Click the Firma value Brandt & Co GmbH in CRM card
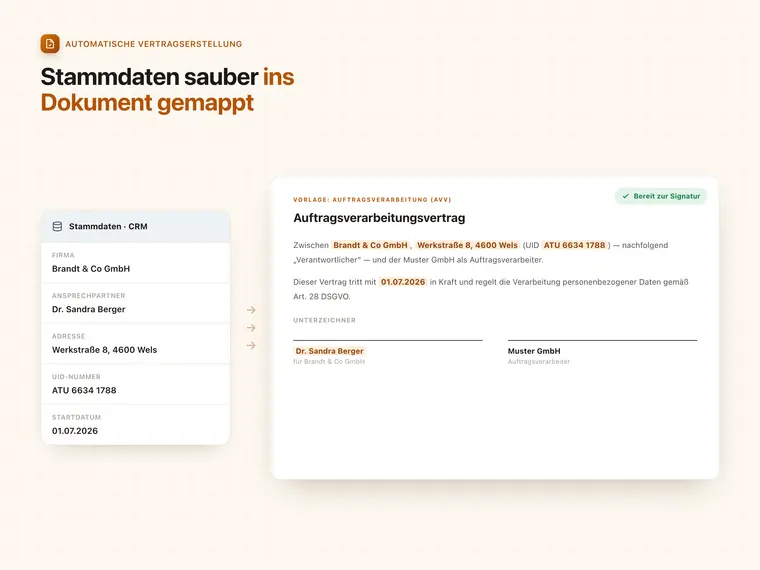 pos(91,269)
